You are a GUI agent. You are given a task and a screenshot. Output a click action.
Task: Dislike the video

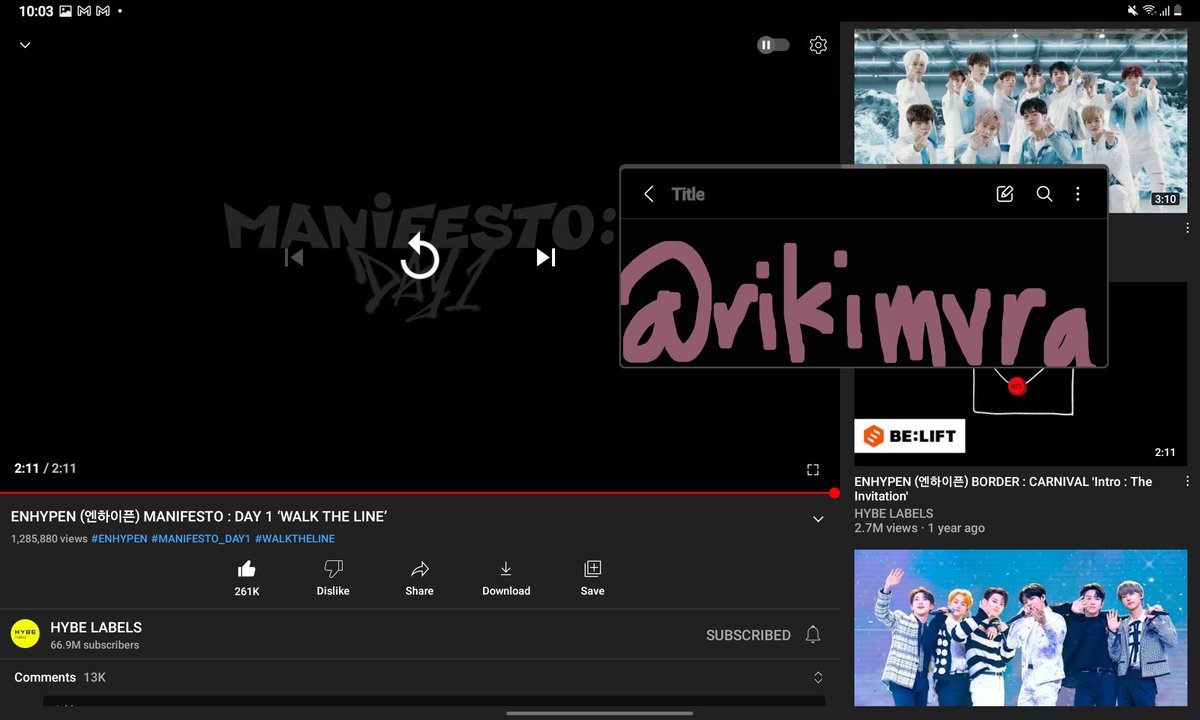tap(333, 578)
